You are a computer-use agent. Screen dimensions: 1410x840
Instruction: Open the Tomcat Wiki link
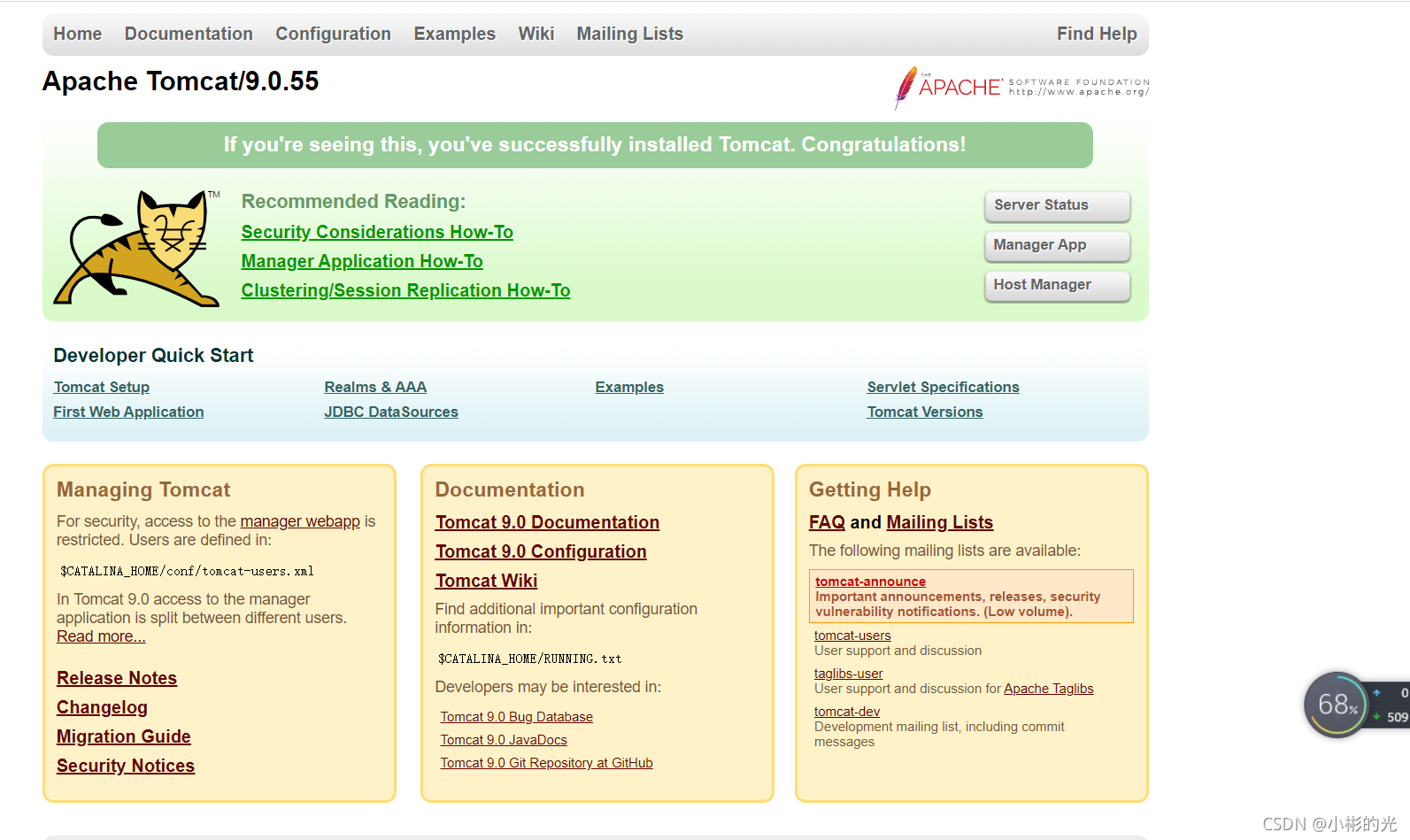pos(486,581)
